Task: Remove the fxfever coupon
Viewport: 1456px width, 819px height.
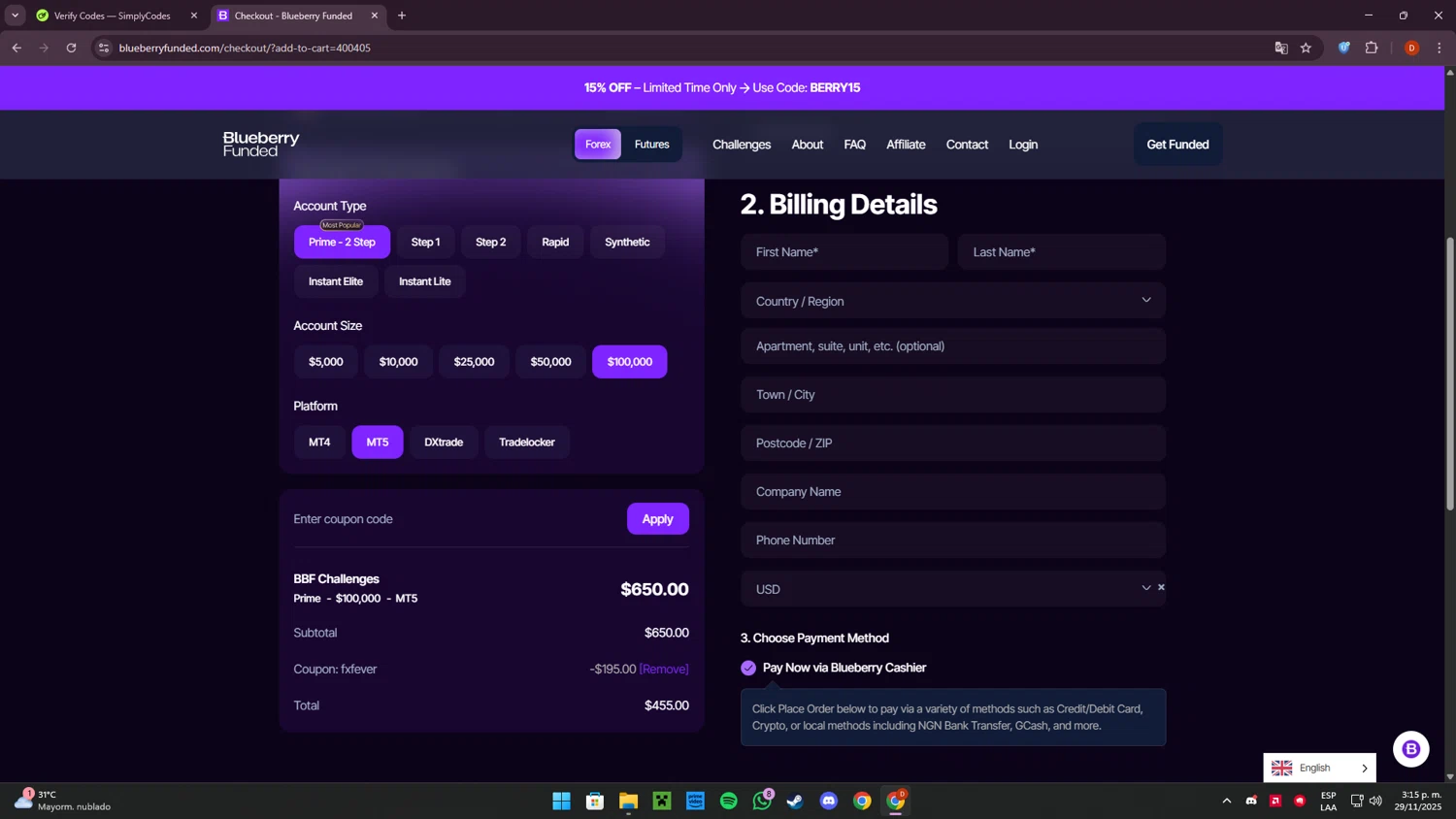Action: coord(664,670)
